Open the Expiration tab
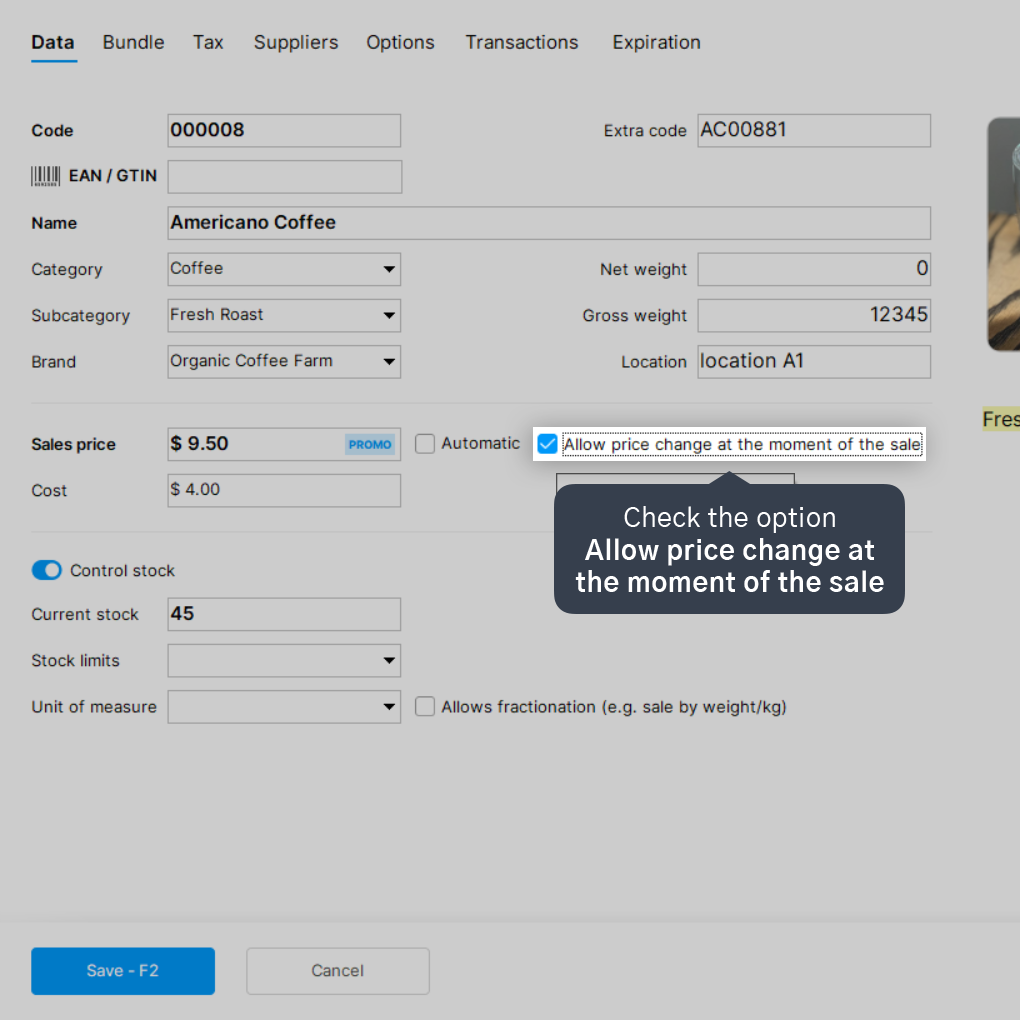Viewport: 1020px width, 1020px height. pyautogui.click(x=656, y=42)
